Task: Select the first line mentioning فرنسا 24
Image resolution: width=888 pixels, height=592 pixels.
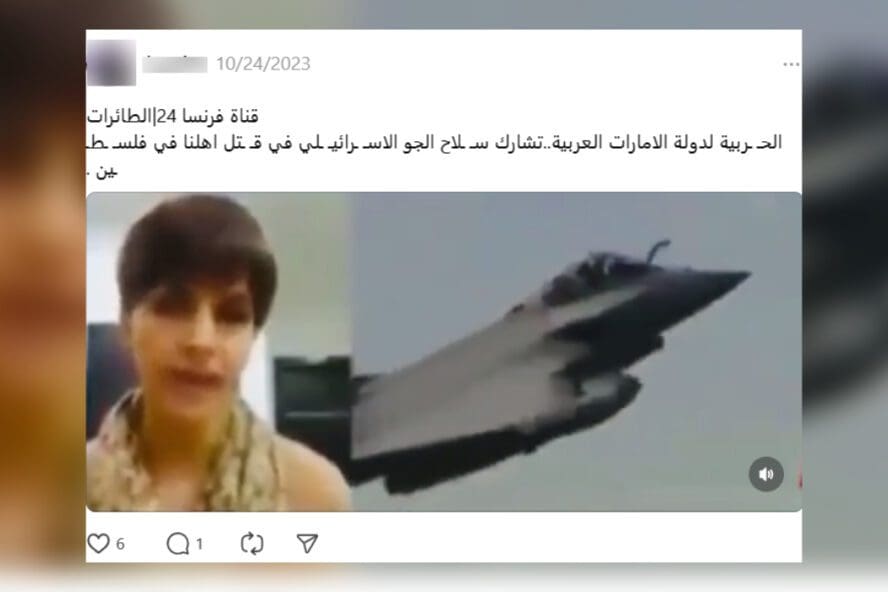Action: coord(173,117)
